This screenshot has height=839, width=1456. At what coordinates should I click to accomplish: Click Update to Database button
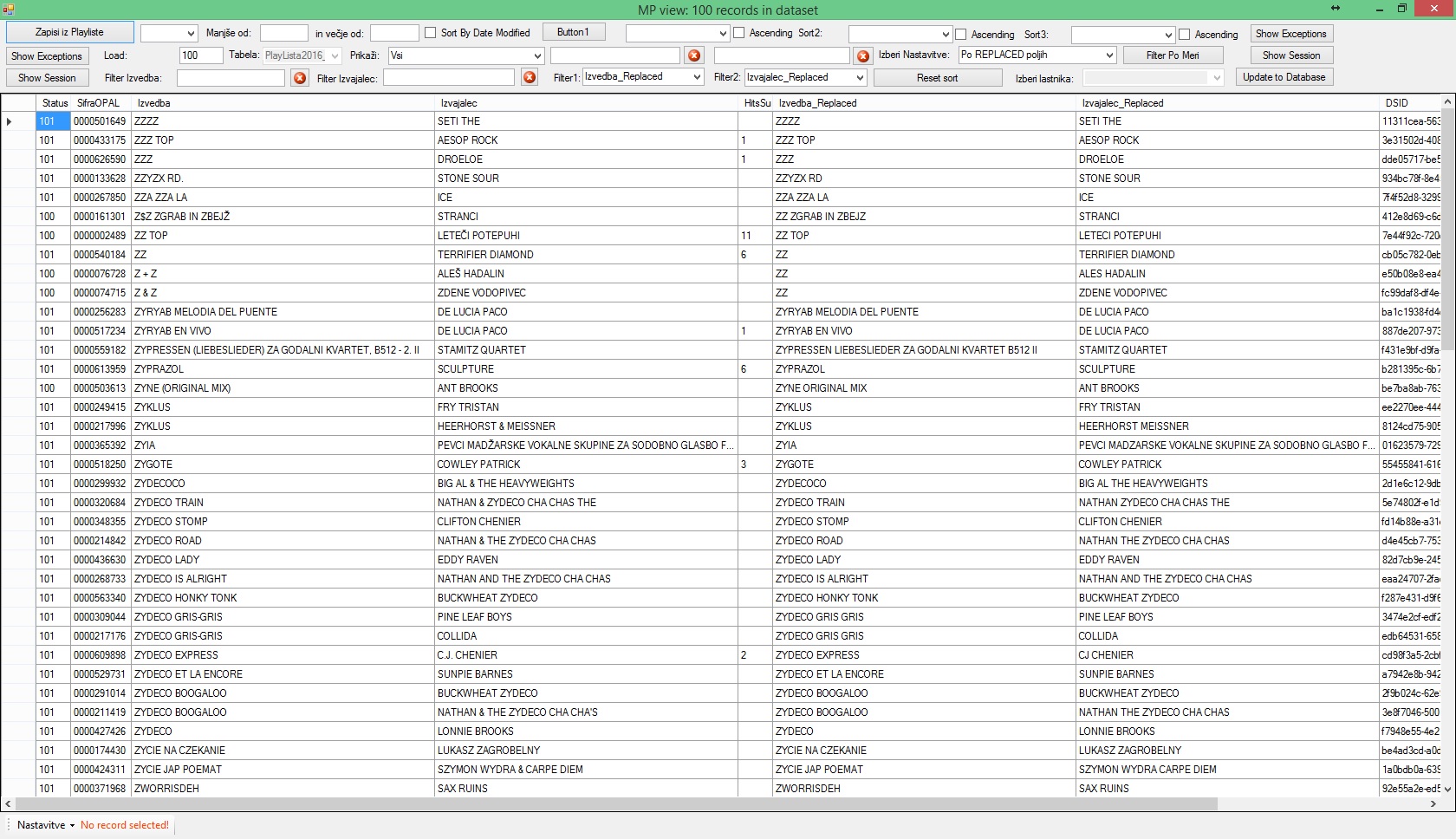pyautogui.click(x=1284, y=77)
